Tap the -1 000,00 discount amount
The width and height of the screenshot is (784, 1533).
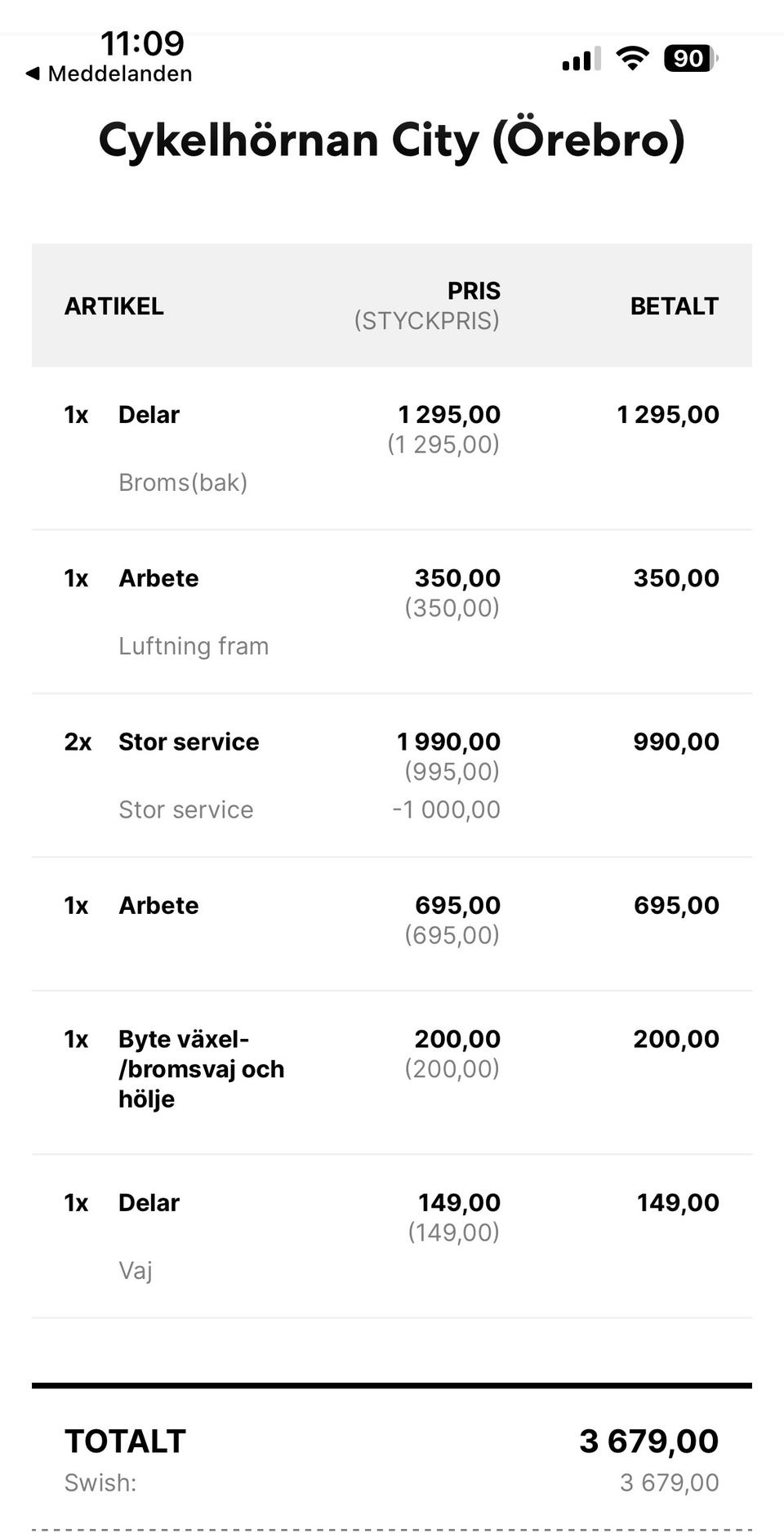pyautogui.click(x=446, y=809)
